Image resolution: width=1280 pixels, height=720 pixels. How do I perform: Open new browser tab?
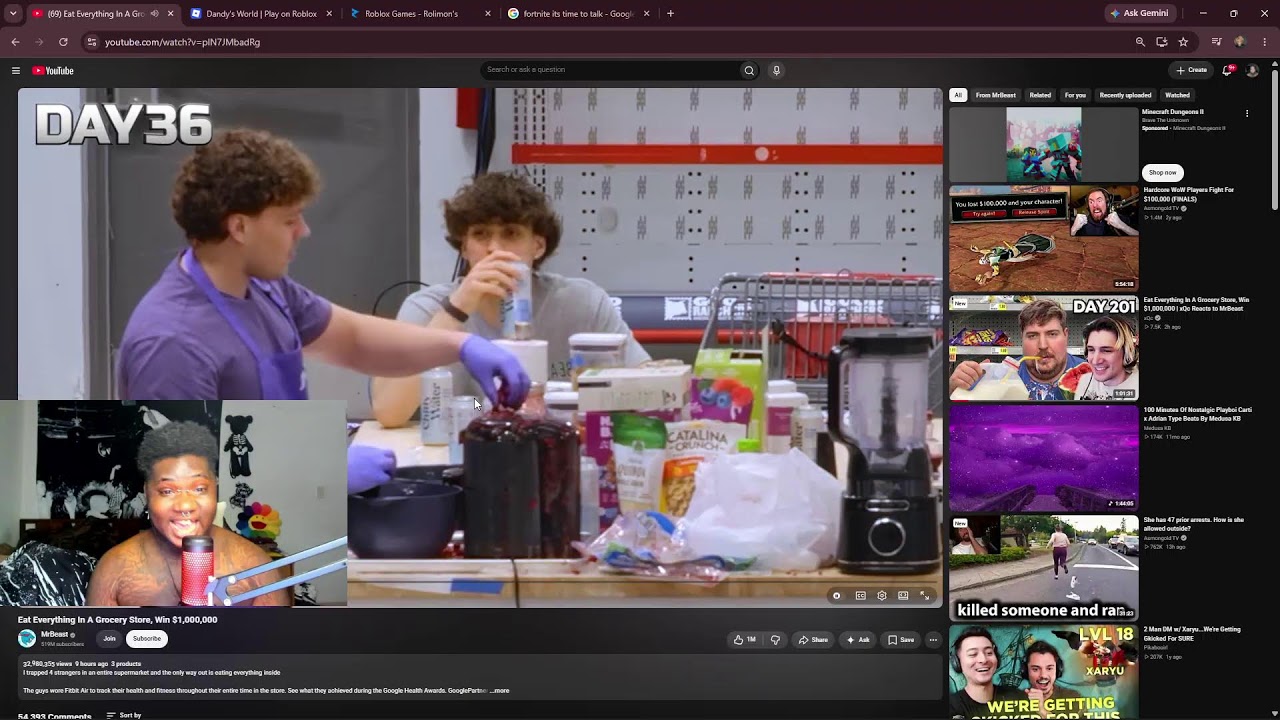670,14
